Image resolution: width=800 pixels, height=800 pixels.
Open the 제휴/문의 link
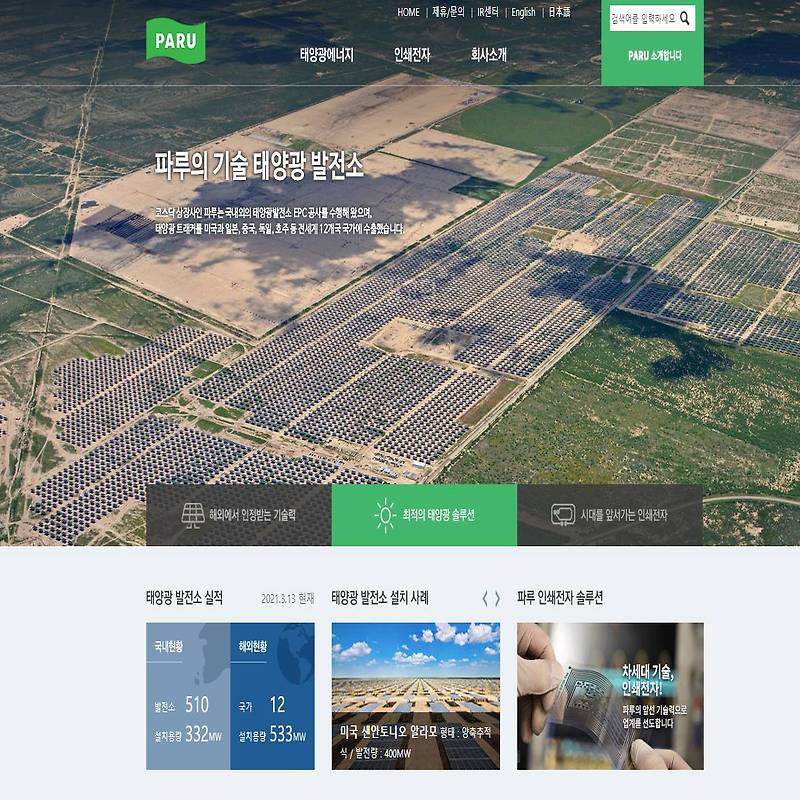pos(448,12)
